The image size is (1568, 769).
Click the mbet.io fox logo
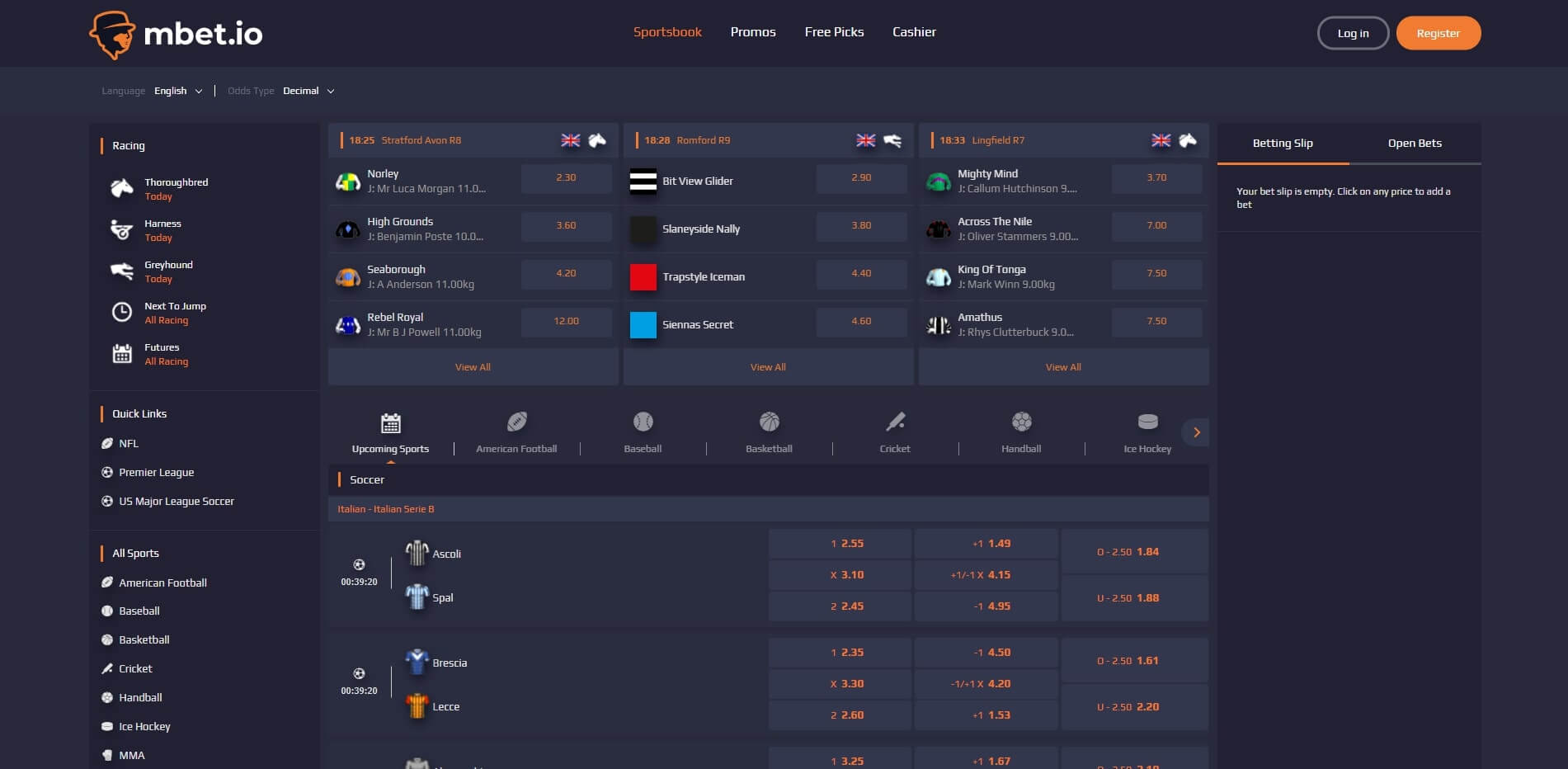click(x=115, y=33)
